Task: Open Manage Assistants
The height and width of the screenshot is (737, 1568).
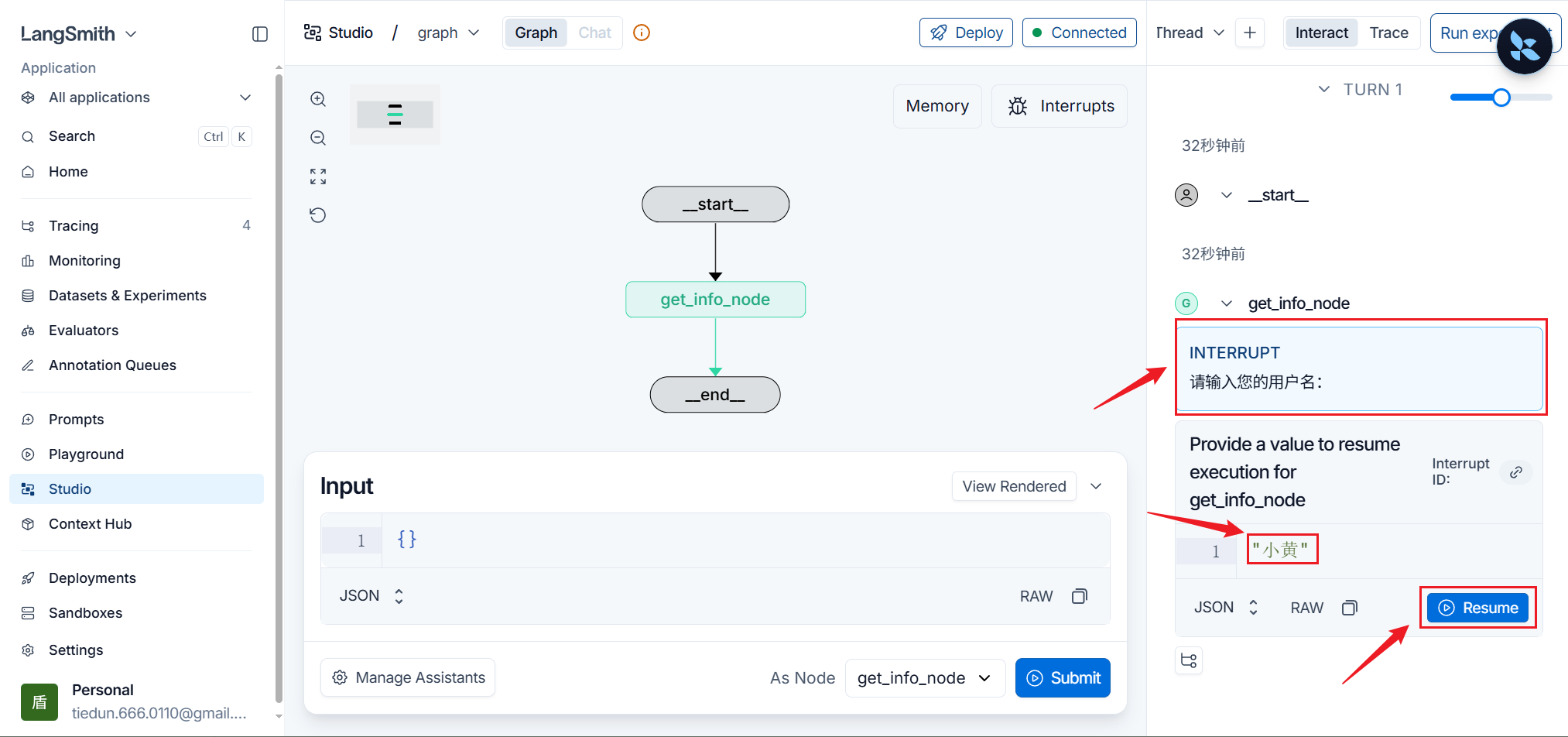Action: (x=408, y=678)
